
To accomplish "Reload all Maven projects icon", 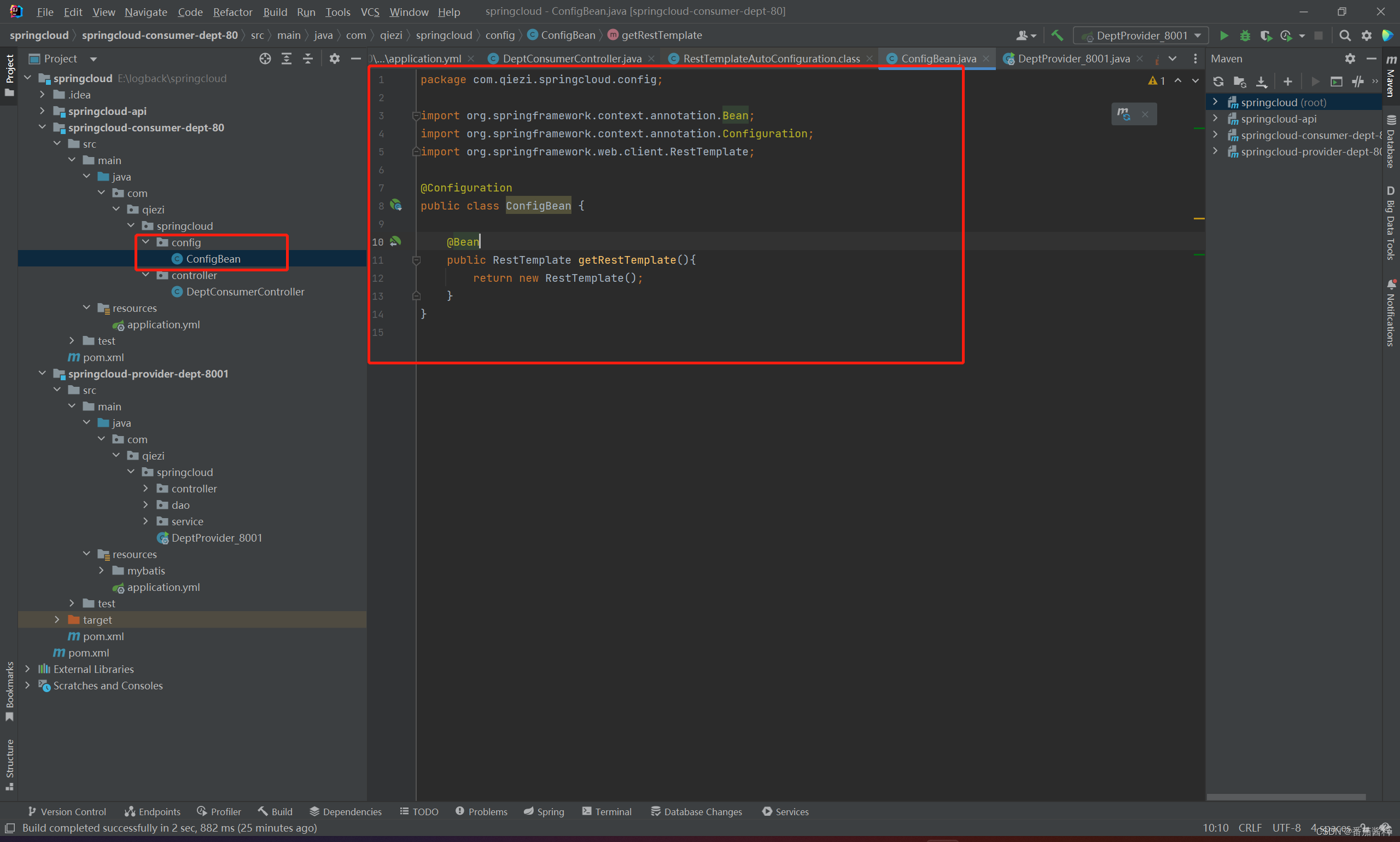I will 1218,82.
